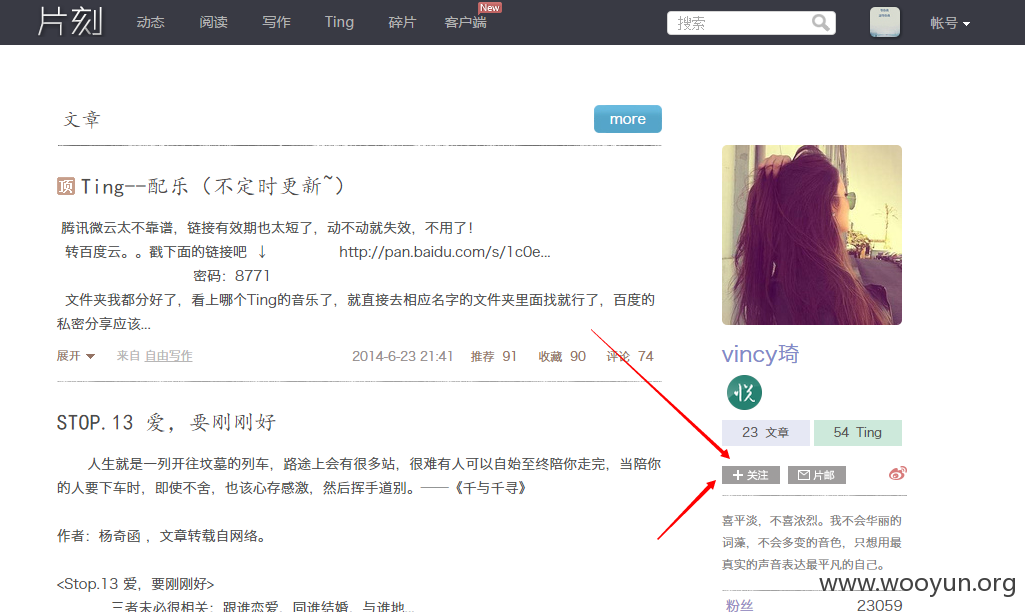Open the 23 文章 tab

coord(765,432)
